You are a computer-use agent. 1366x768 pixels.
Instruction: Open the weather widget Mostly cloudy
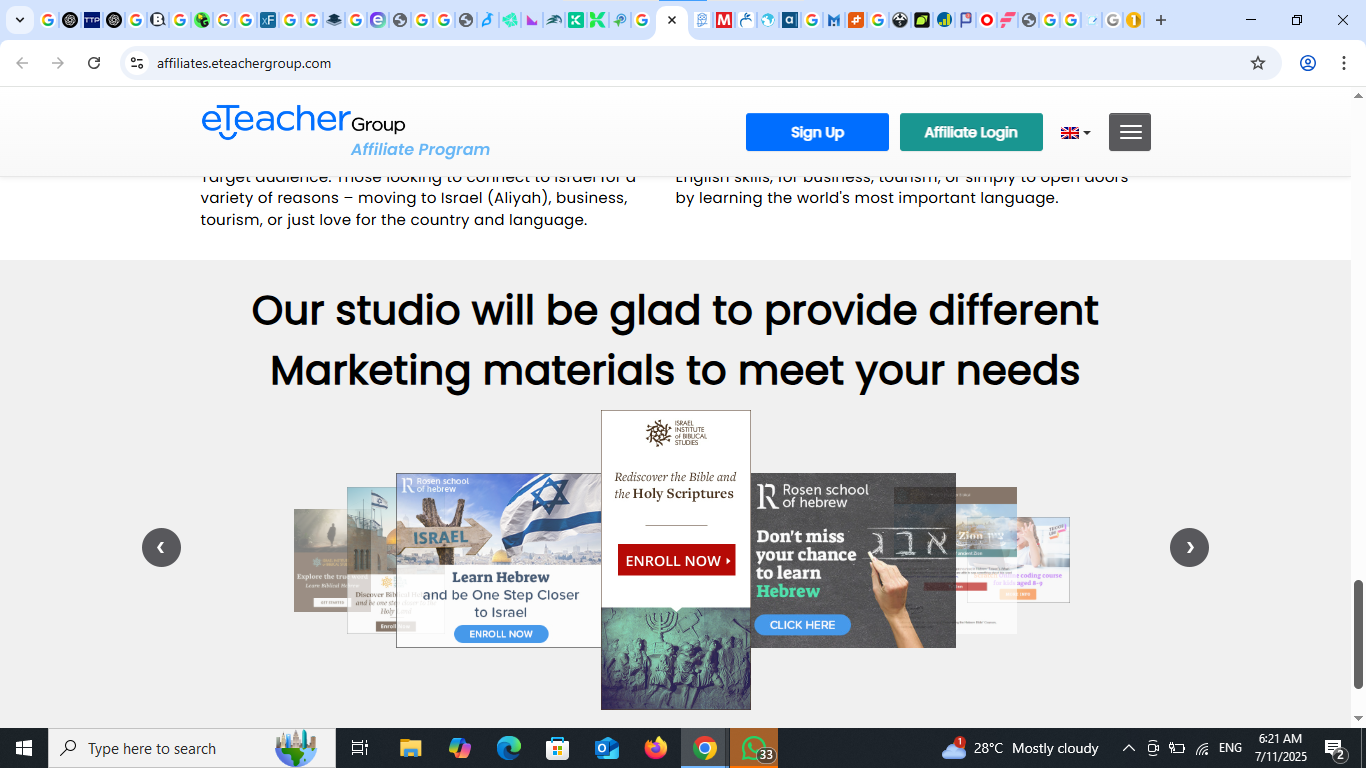pos(1020,748)
